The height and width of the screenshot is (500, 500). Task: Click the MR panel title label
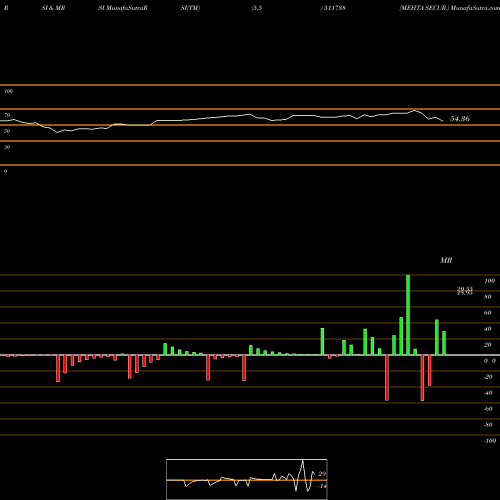[x=446, y=260]
